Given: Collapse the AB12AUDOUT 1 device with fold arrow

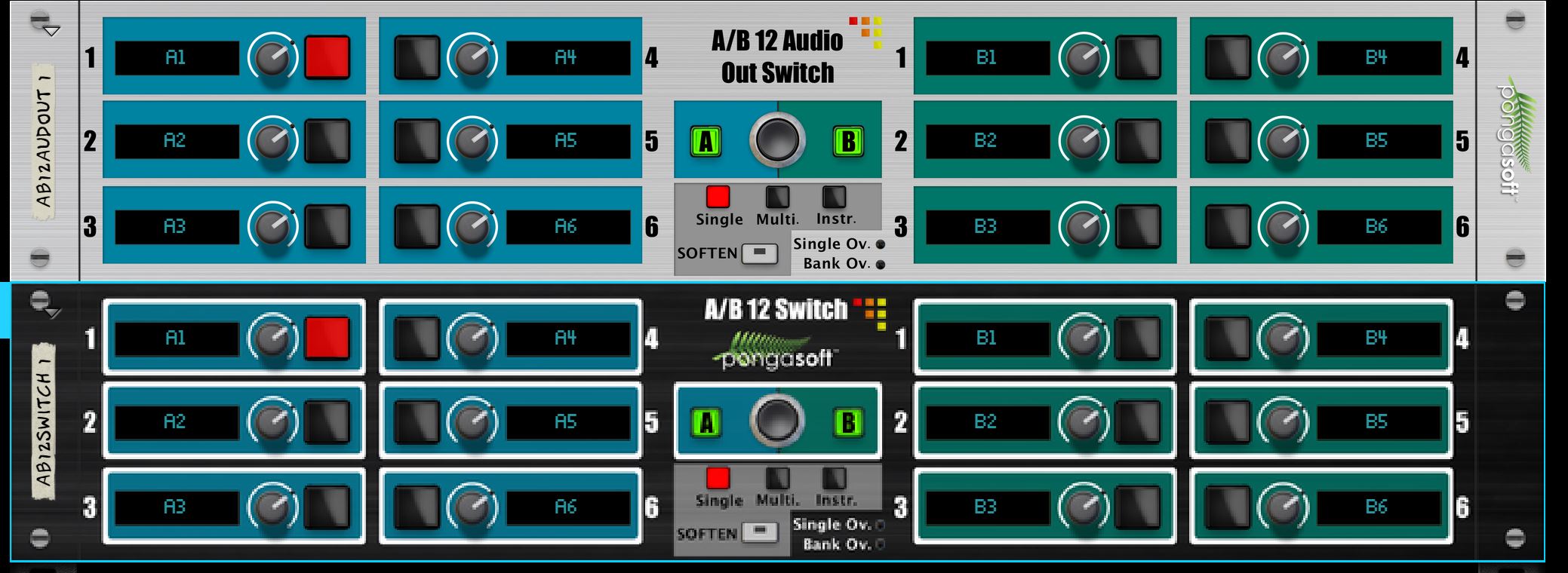Looking at the screenshot, I should [51, 32].
